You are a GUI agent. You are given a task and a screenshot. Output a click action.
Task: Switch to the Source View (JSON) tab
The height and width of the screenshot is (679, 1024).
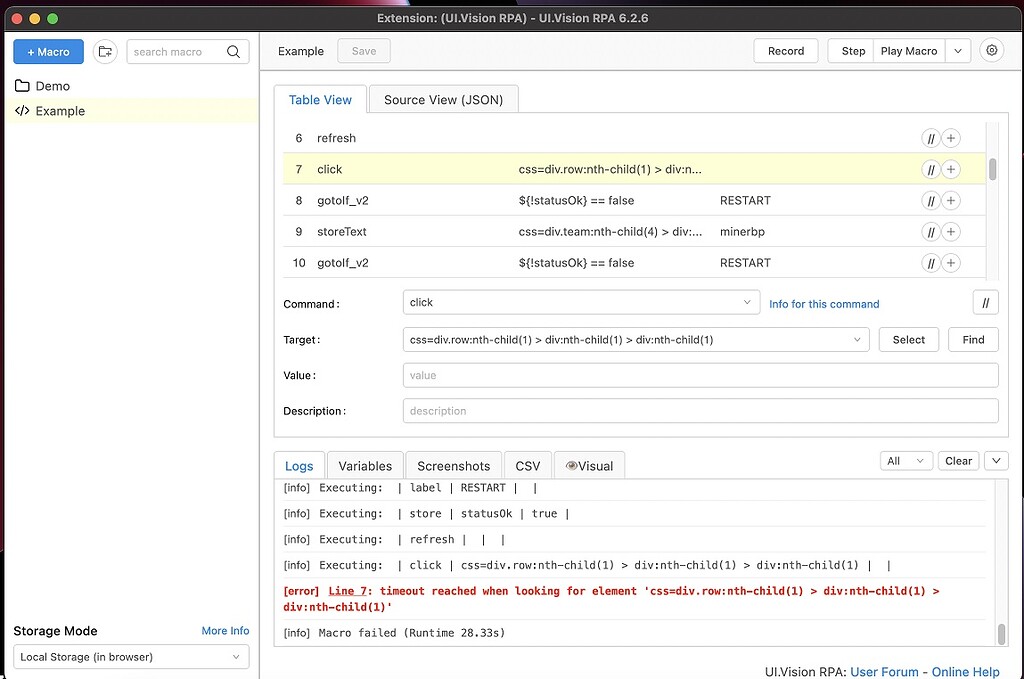[x=442, y=99]
